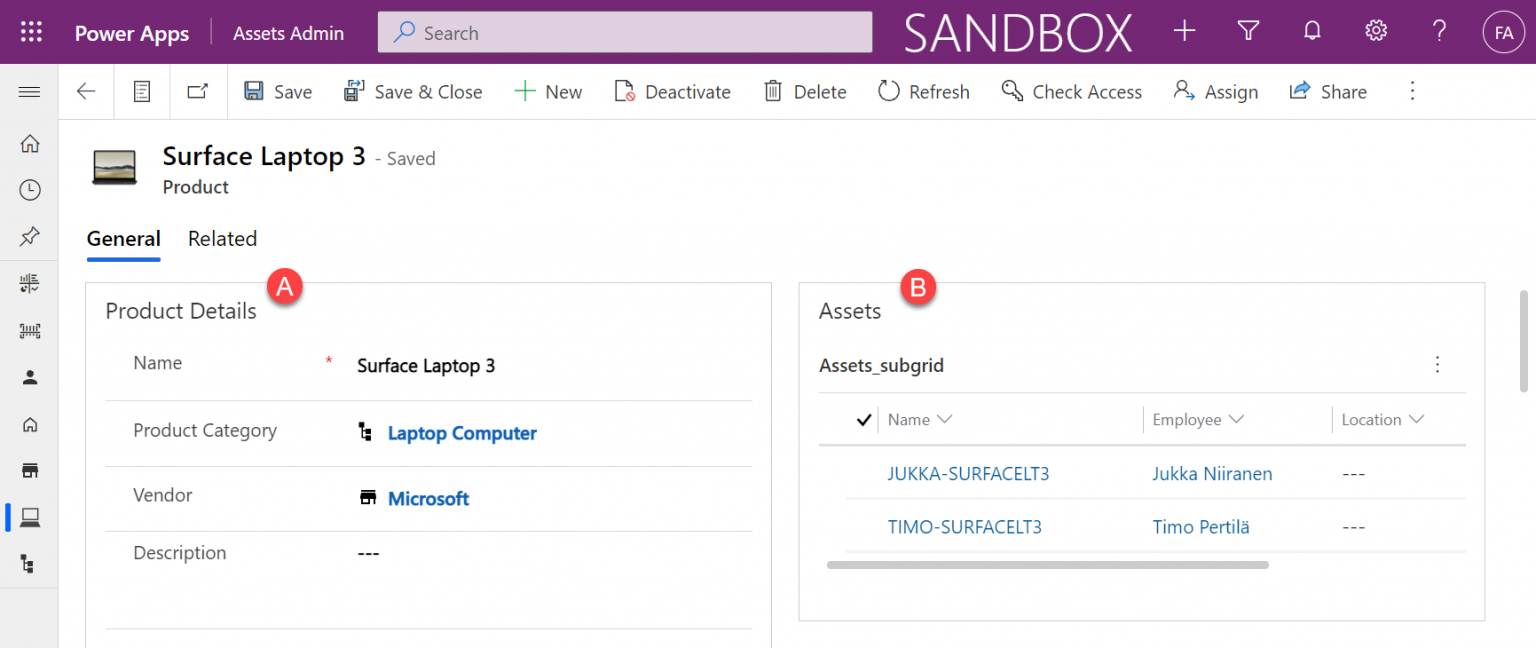Click the Product Details section heading
Screen dimensions: 1536x648
coord(181,311)
